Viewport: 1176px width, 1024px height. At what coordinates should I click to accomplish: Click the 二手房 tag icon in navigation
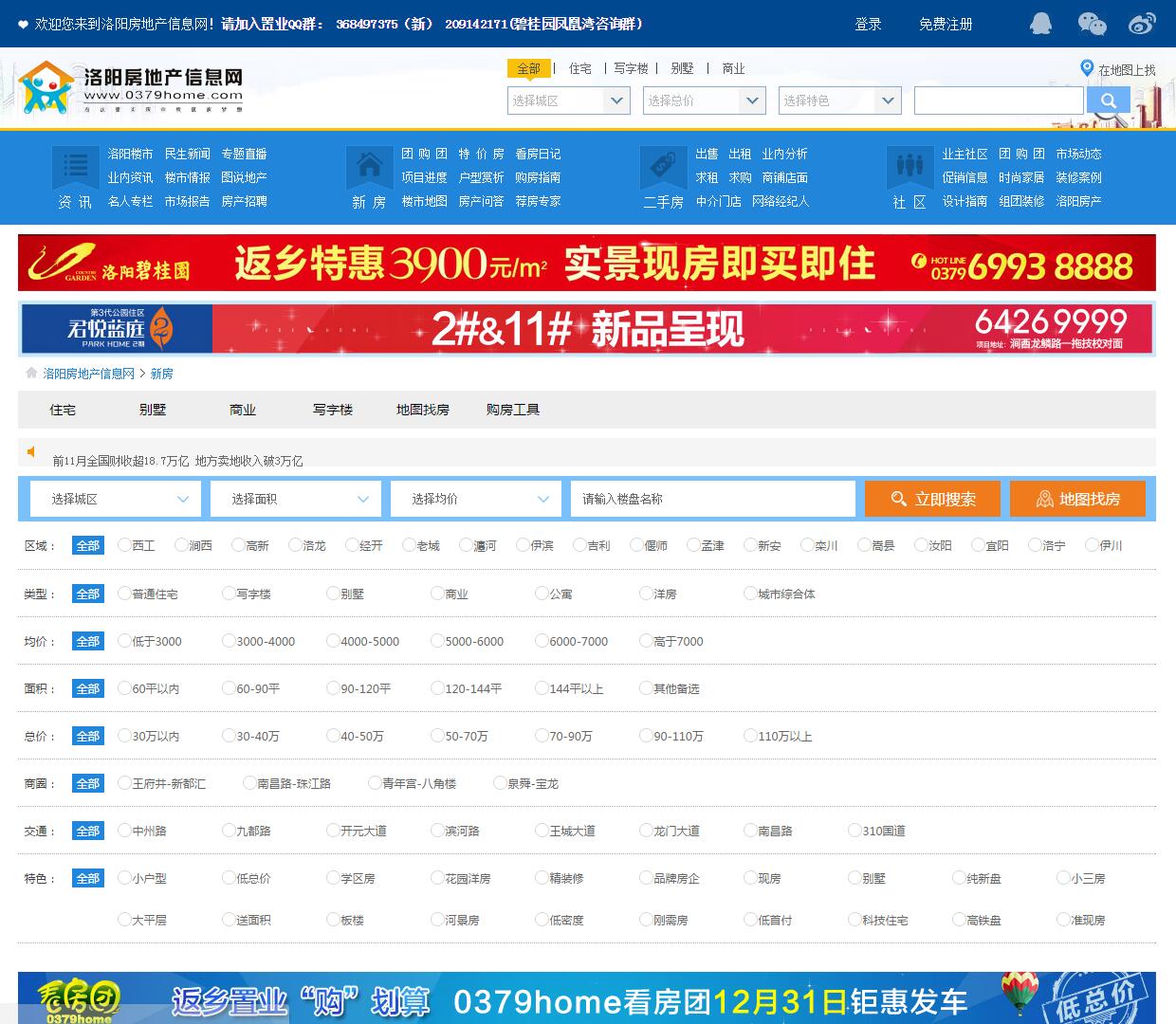point(663,167)
